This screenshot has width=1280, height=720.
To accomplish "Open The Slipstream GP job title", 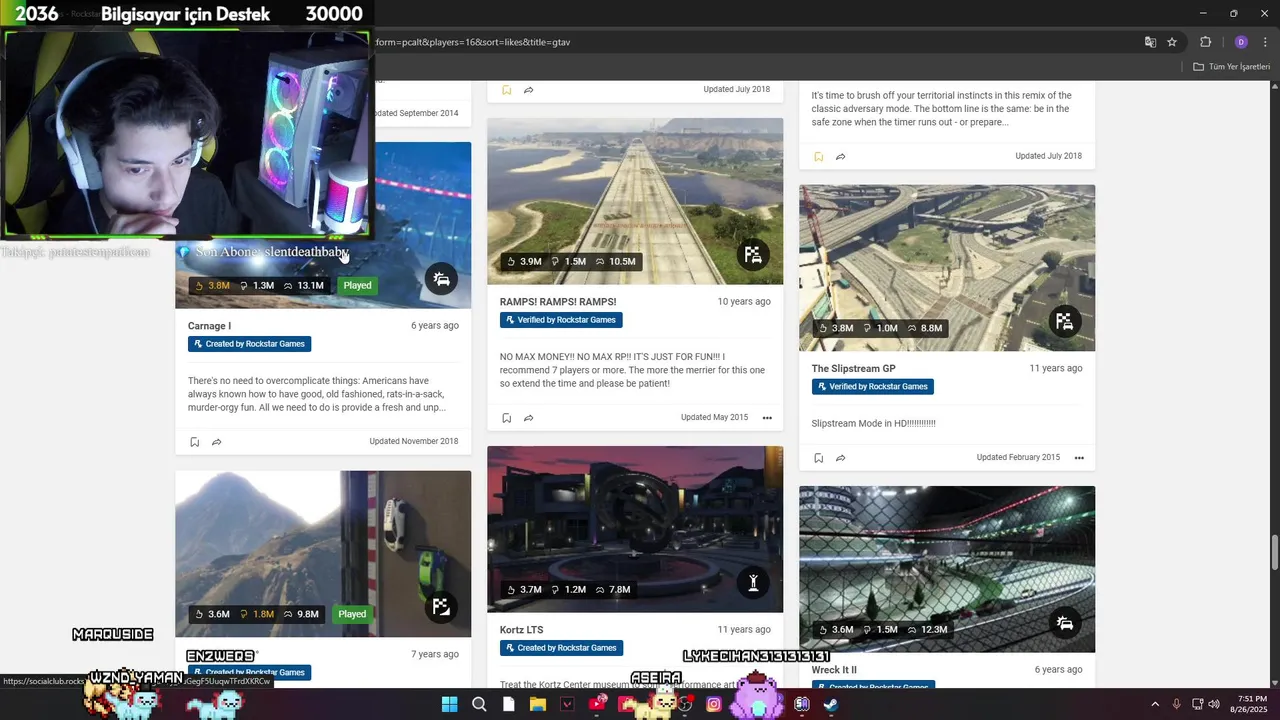I will tap(853, 369).
